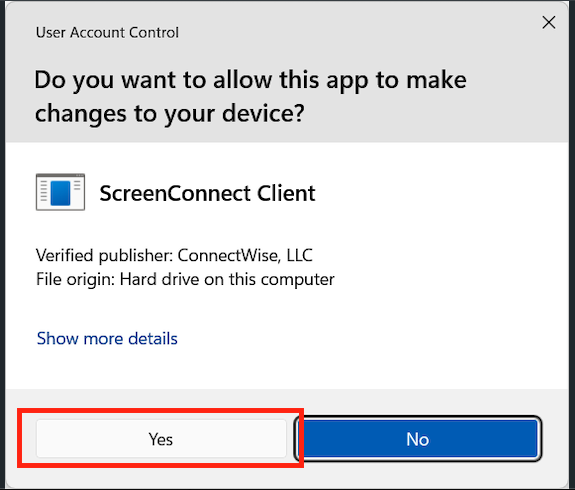
Task: Click the 'changes to your device?' line
Action: click(x=169, y=113)
